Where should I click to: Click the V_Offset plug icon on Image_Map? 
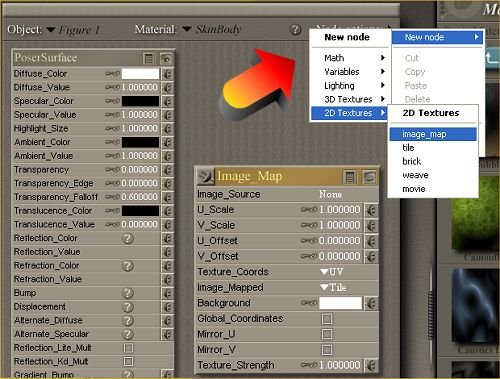coord(371,257)
